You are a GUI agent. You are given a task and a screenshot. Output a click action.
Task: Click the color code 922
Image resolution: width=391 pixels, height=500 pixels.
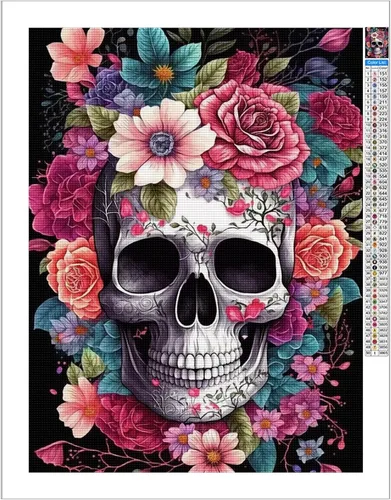coord(383,245)
